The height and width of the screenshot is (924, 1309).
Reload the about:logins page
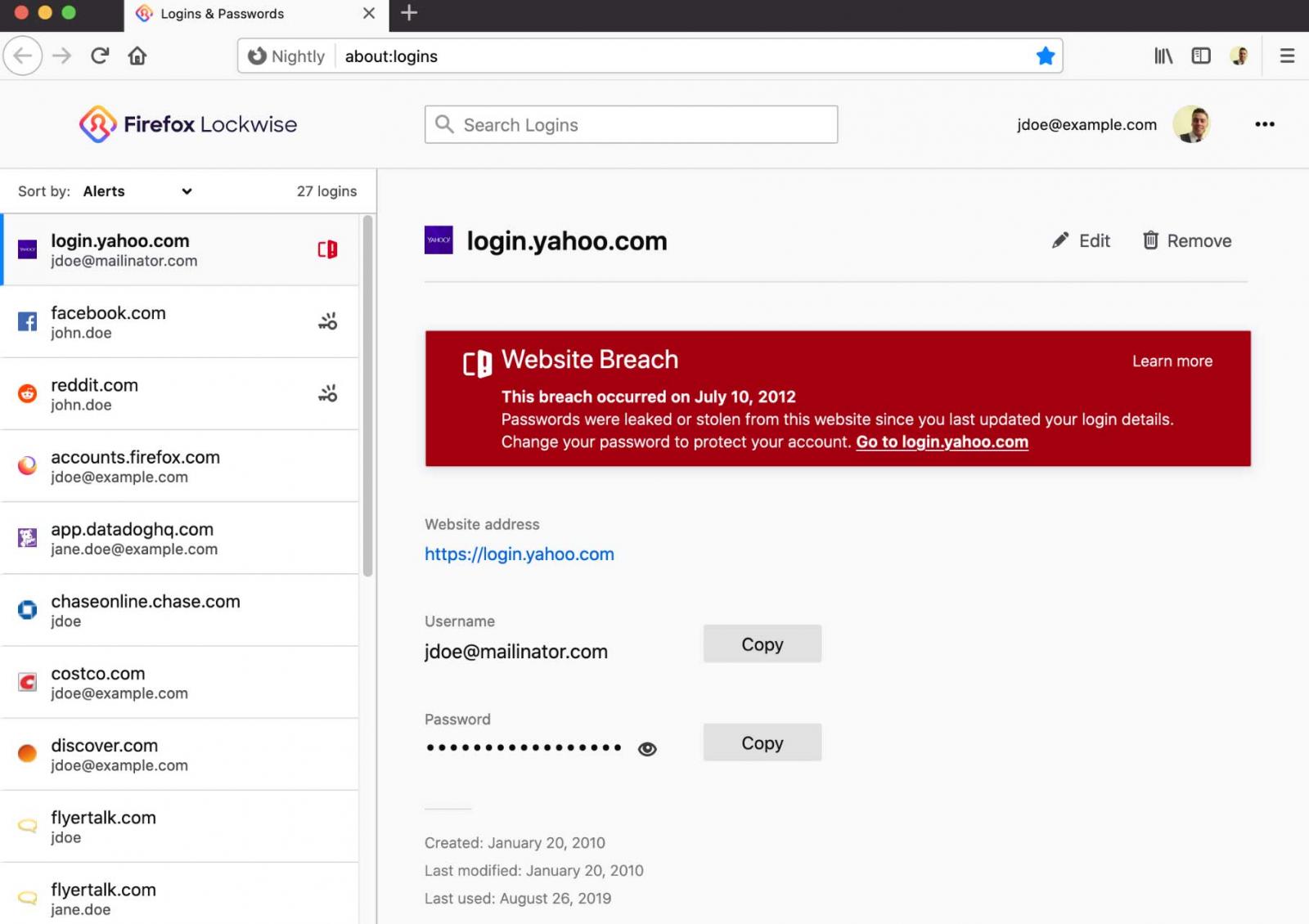coord(100,56)
